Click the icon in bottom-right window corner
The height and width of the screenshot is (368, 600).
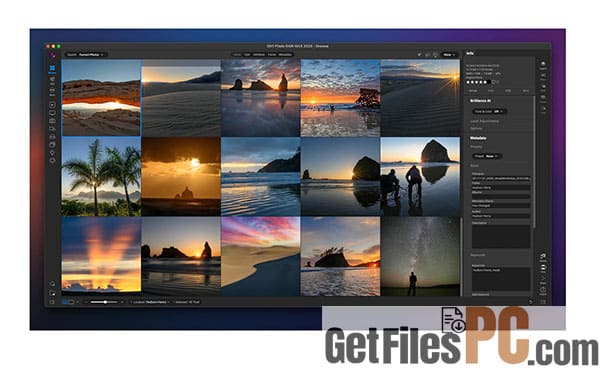click(543, 302)
